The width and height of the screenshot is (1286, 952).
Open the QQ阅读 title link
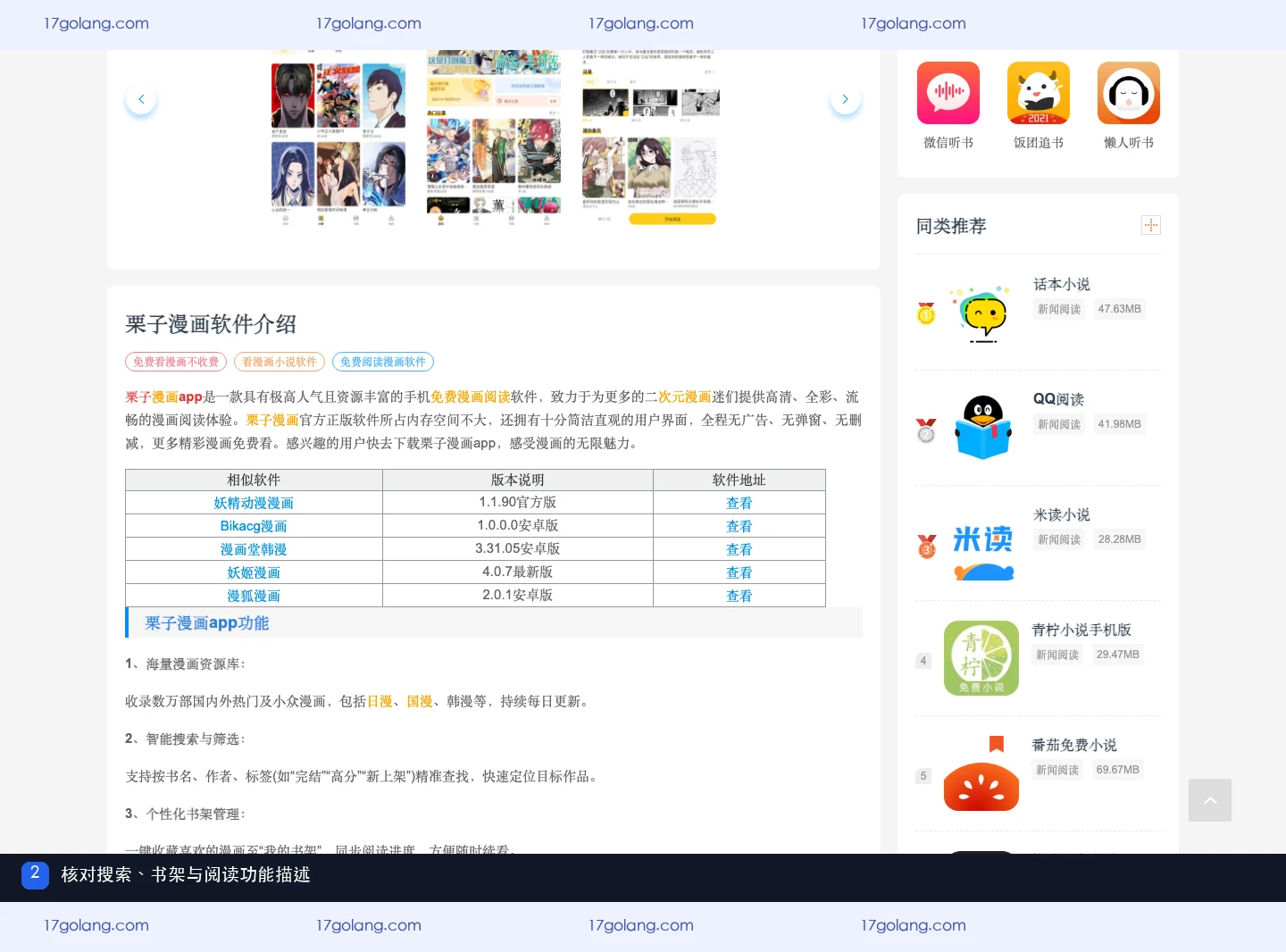1059,399
